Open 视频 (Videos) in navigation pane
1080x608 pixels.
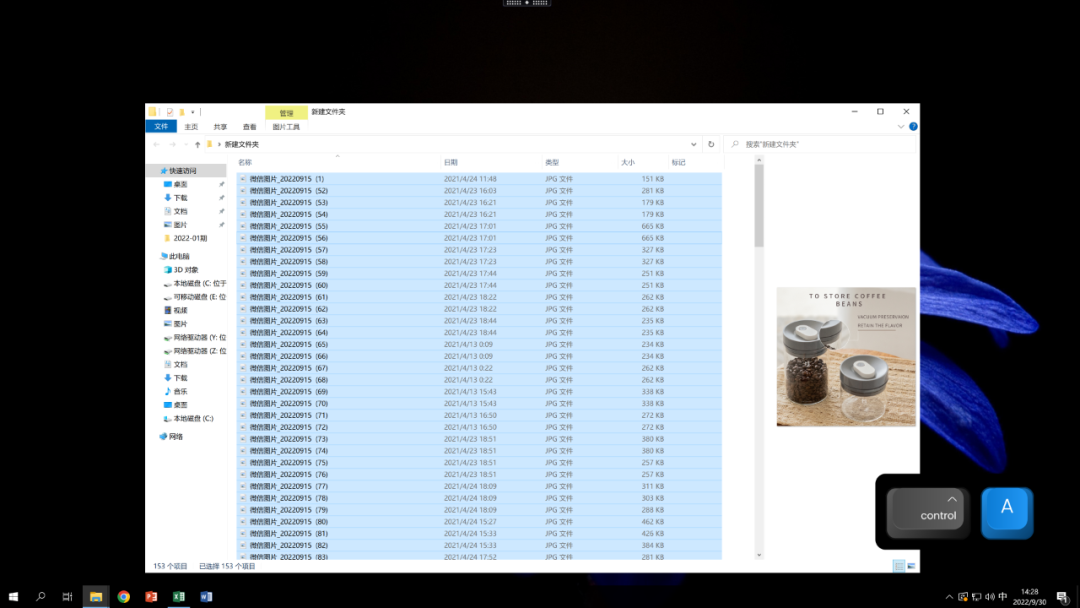(180, 311)
